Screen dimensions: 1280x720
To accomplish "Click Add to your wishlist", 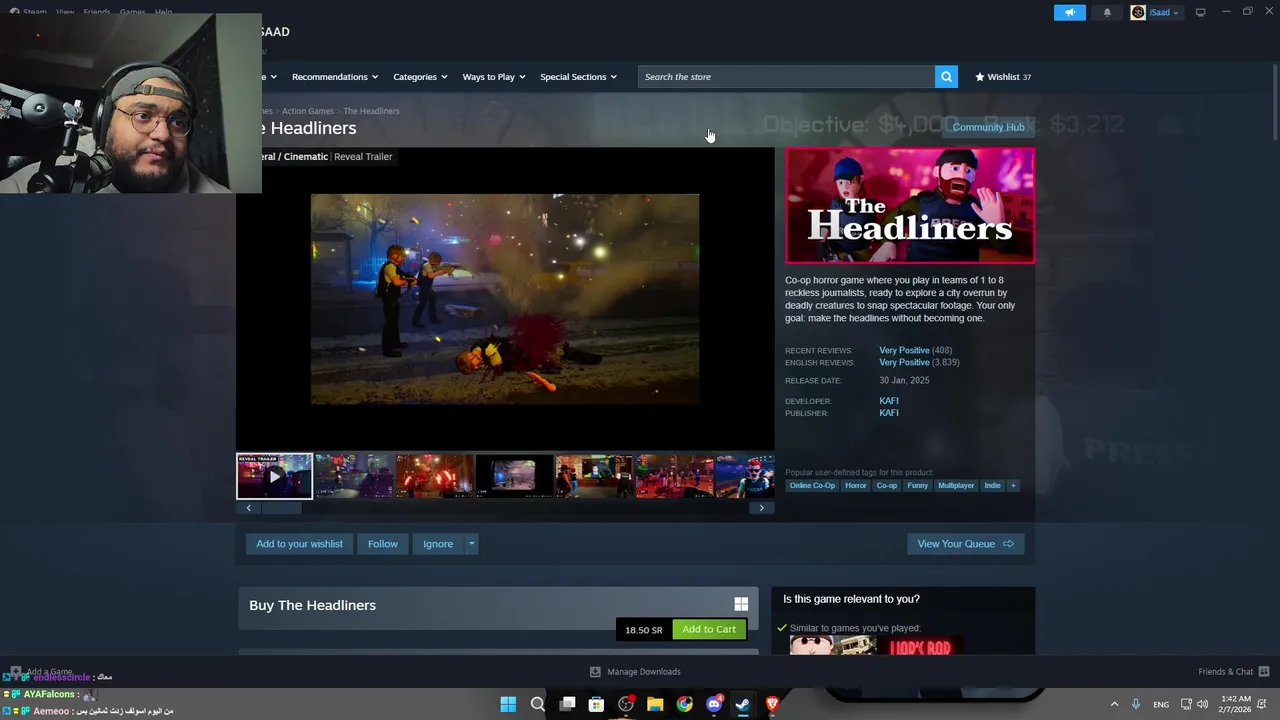I will [299, 544].
